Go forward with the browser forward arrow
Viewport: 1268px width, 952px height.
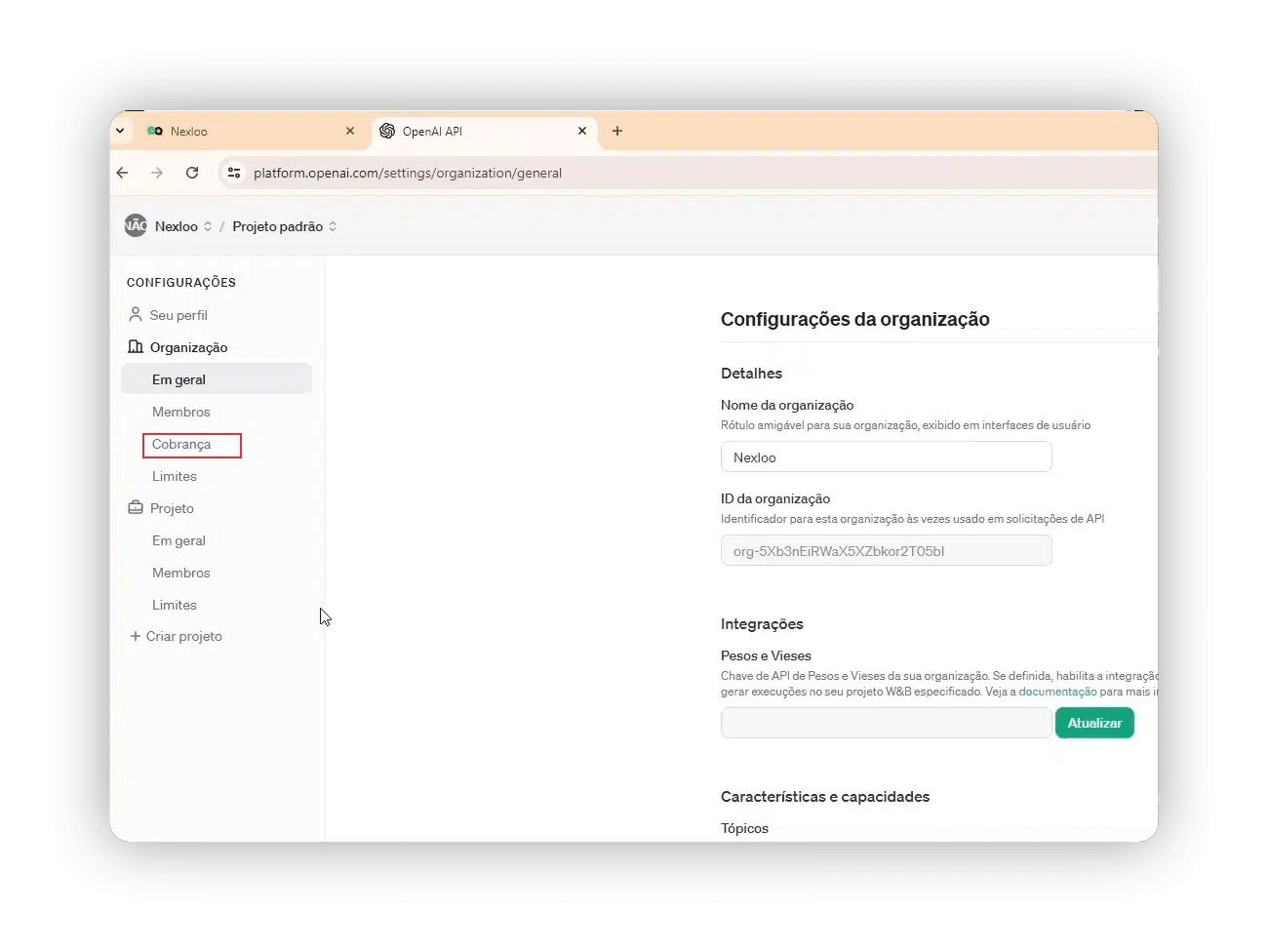(x=157, y=173)
